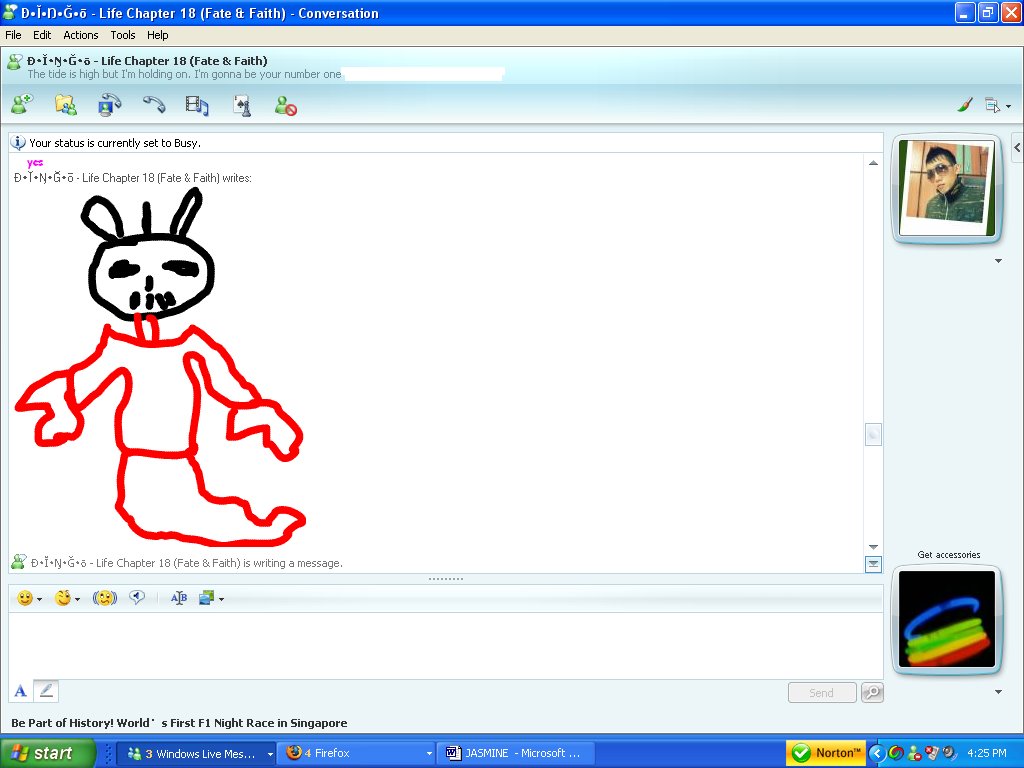Click the info icon beside the status notice
1024x768 pixels.
click(18, 142)
